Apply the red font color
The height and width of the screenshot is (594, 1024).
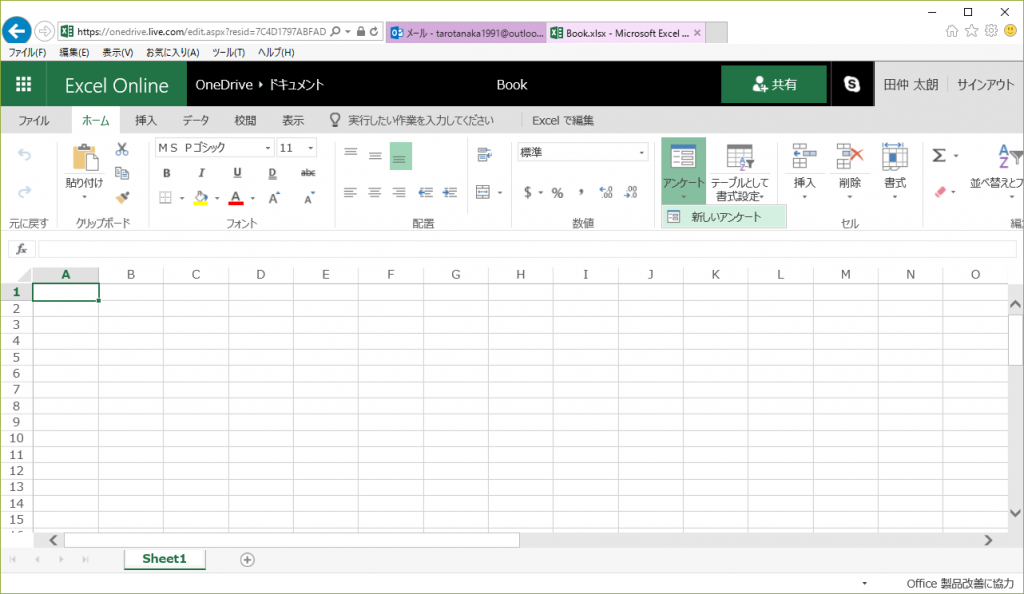pyautogui.click(x=236, y=198)
